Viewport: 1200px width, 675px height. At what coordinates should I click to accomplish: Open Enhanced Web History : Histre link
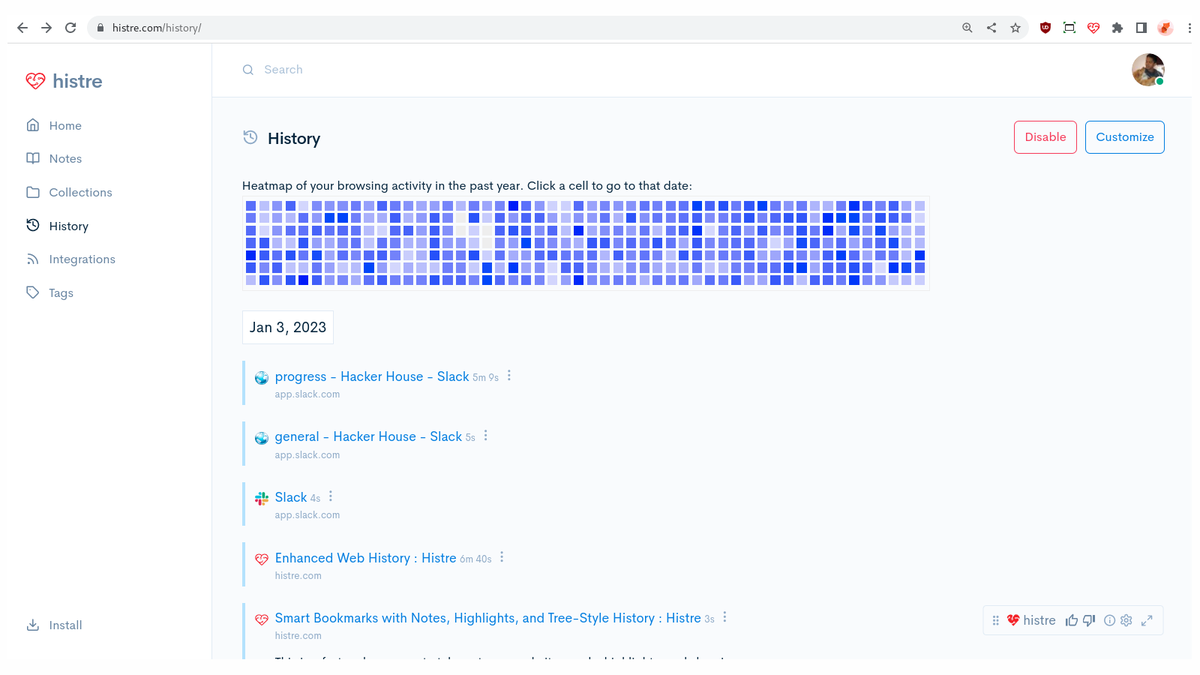coord(365,558)
